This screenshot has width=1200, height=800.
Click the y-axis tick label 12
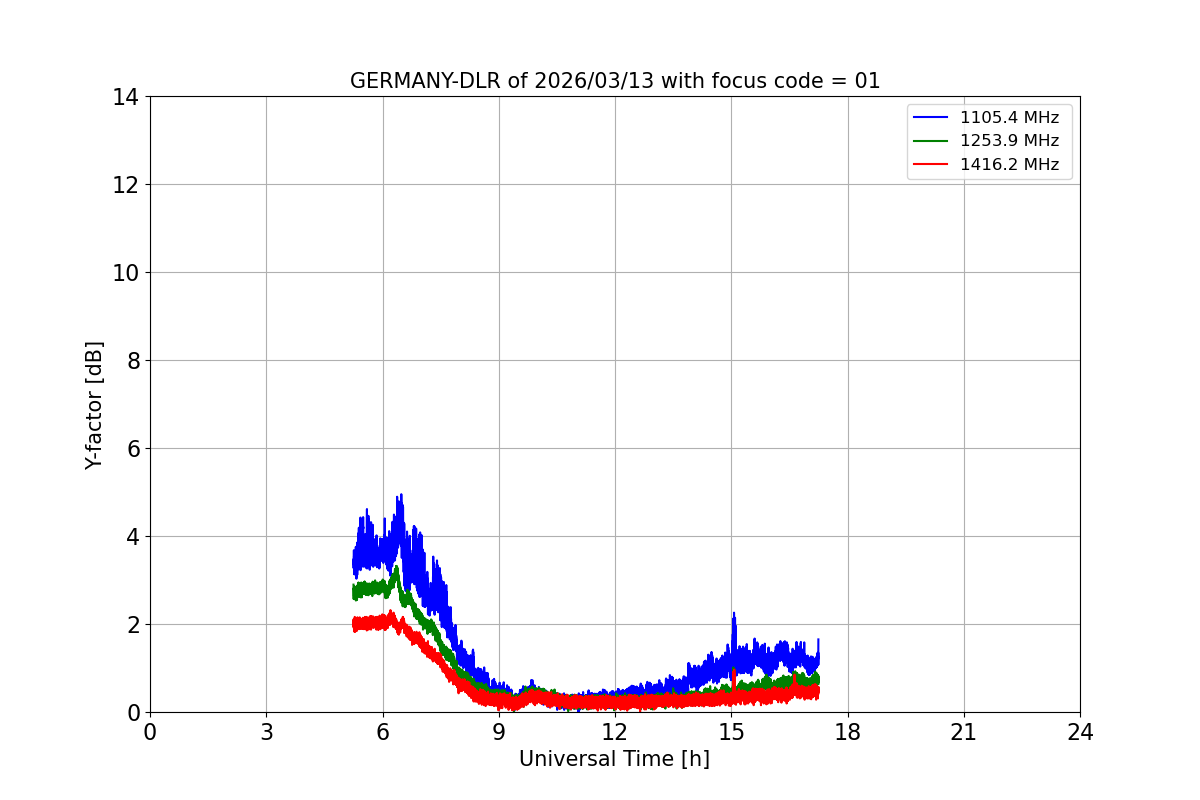point(125,185)
